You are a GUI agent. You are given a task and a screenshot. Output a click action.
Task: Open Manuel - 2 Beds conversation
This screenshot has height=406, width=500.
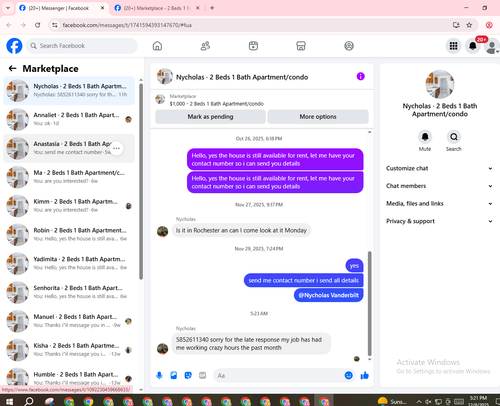69,321
